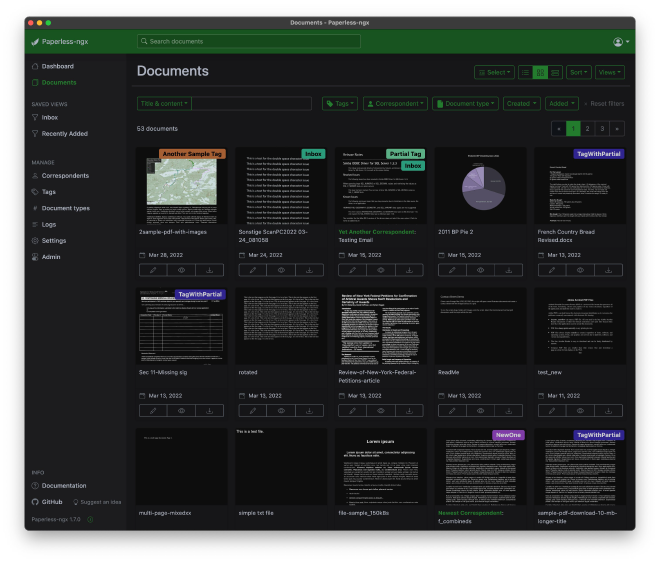The width and height of the screenshot is (660, 563).
Task: Download the 2sample-pdf-with-images document
Action: click(210, 270)
